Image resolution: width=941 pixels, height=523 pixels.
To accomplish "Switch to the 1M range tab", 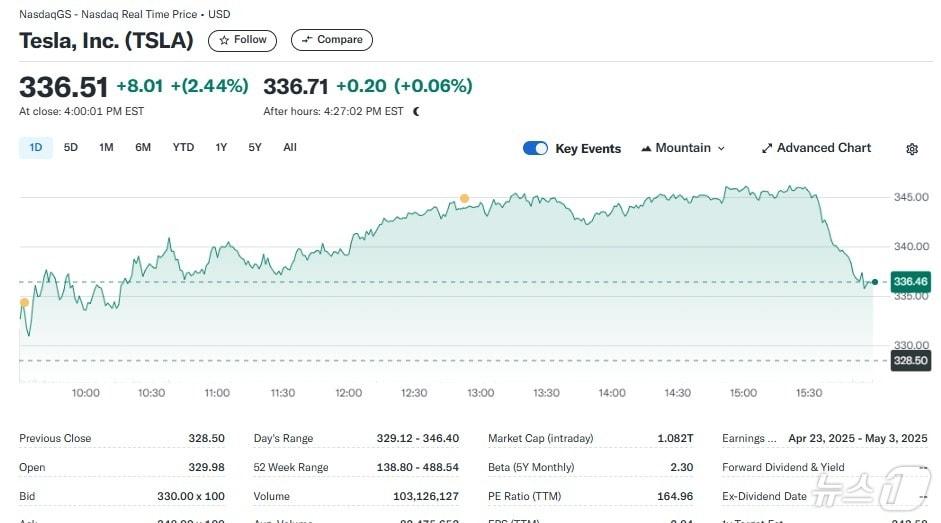I will [x=106, y=148].
